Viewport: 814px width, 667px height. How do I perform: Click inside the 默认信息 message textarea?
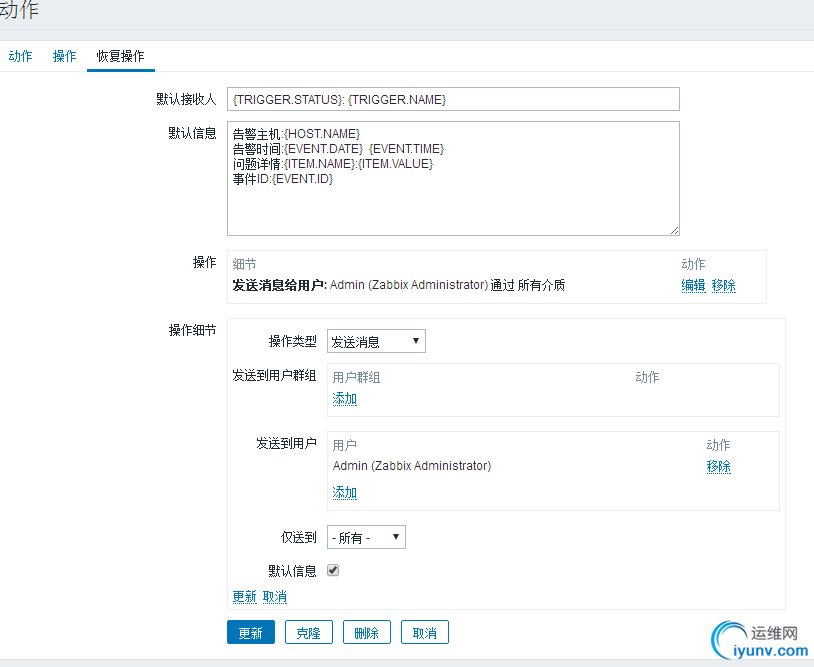pyautogui.click(x=453, y=178)
